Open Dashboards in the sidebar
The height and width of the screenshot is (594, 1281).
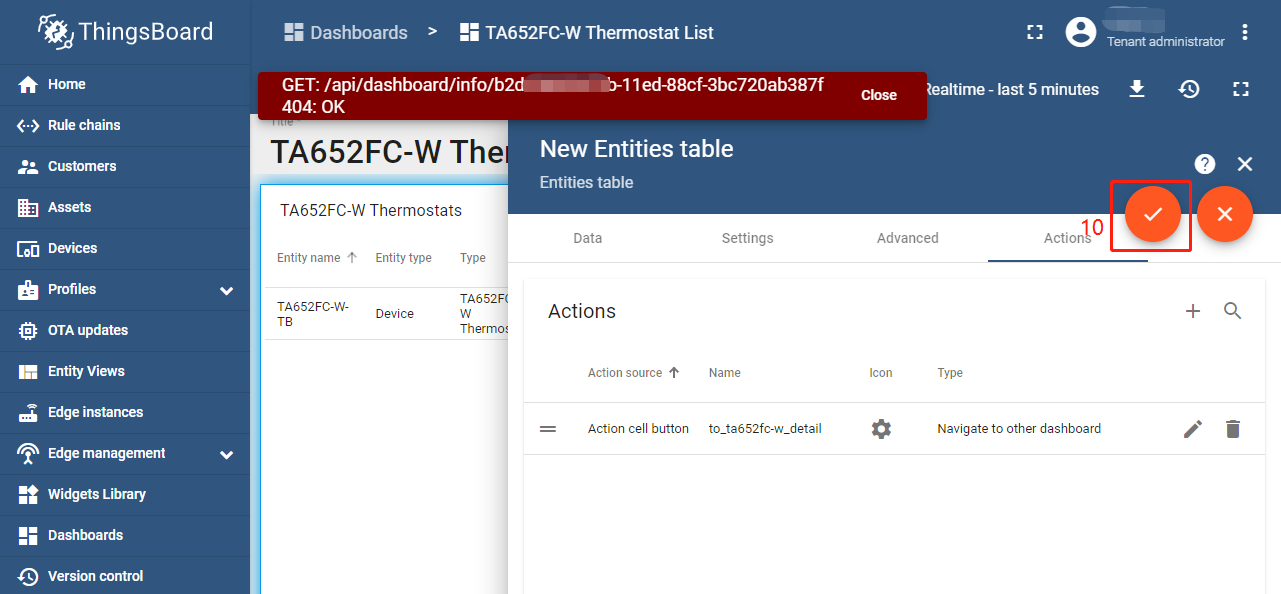coord(125,535)
